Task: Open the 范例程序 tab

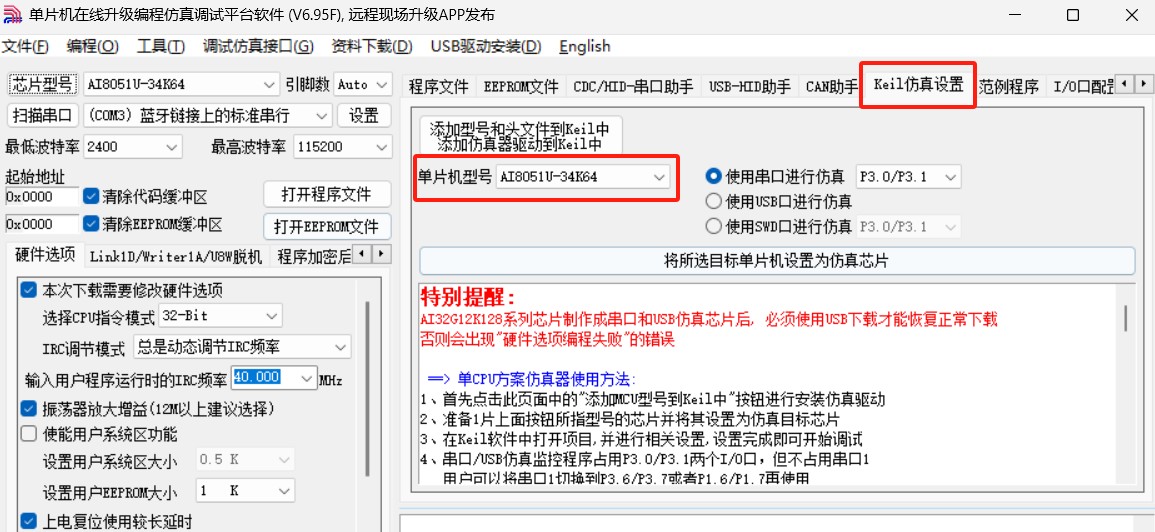Action: click(1009, 87)
